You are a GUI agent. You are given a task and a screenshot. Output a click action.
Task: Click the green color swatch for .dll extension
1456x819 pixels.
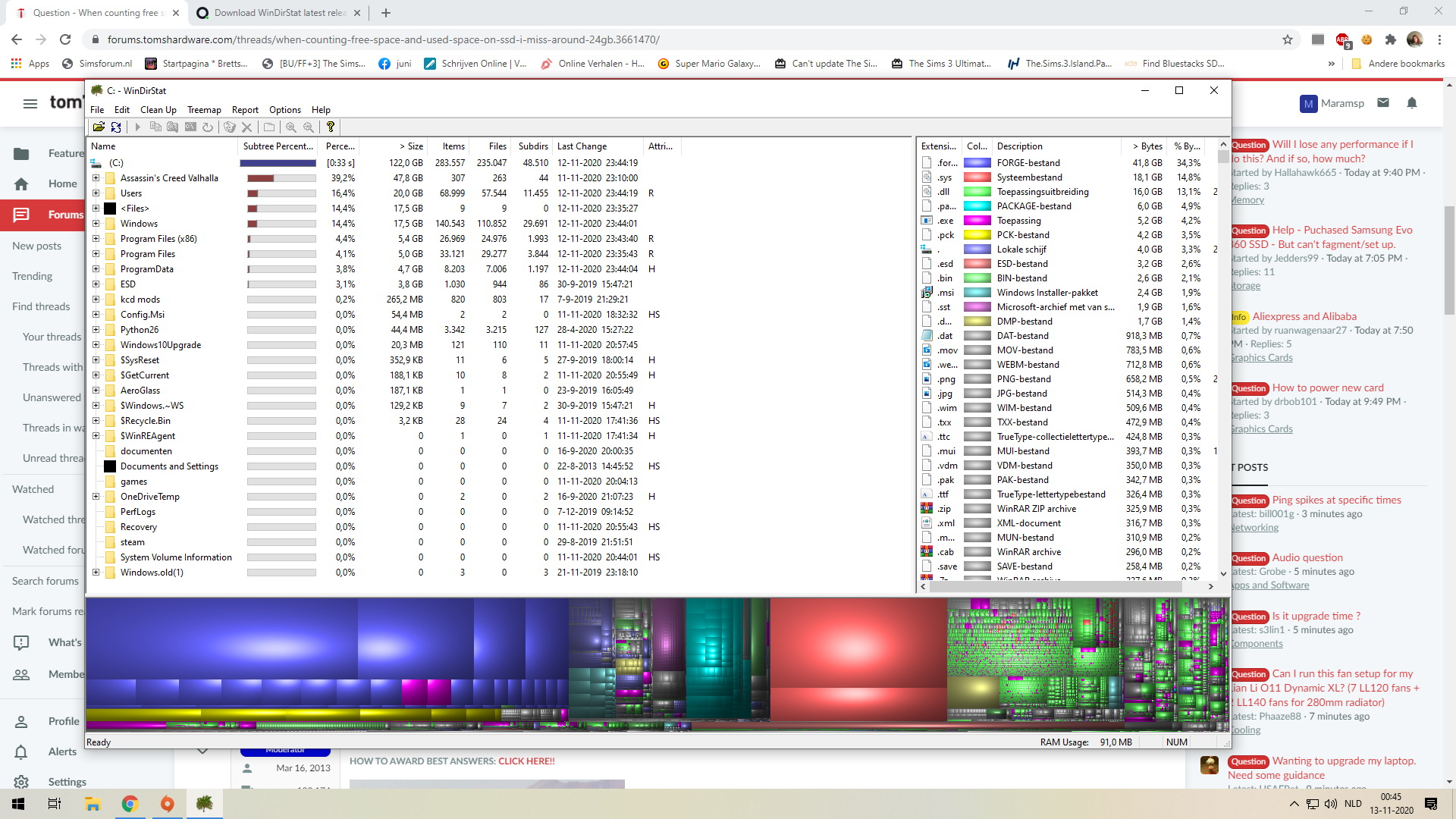[x=977, y=192]
